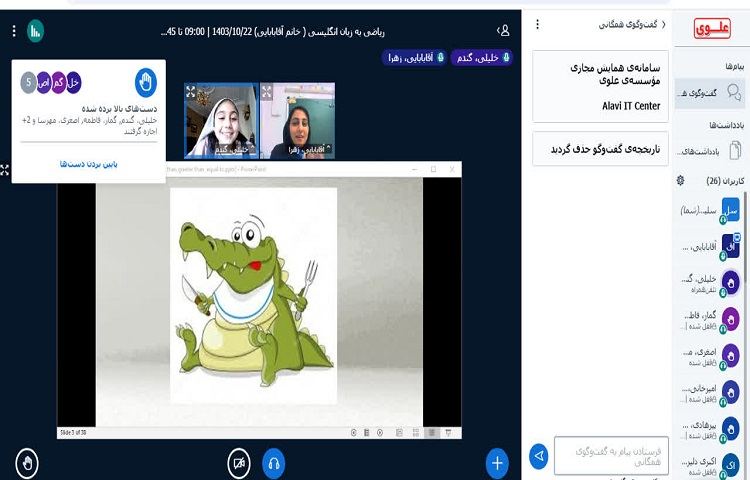Click the پیام‌ها messages heading

[735, 66]
